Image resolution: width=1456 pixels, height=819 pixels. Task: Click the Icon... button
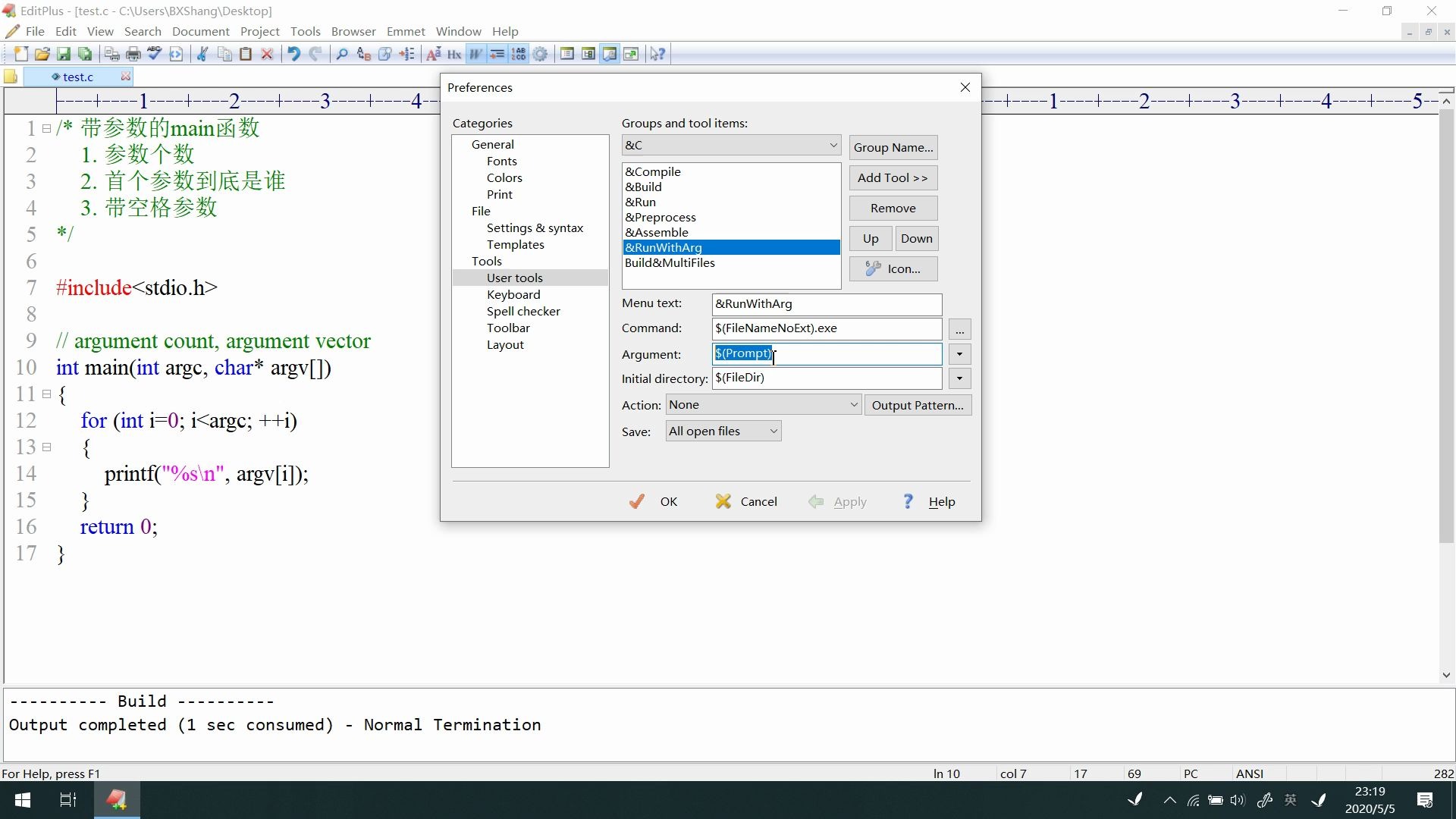tap(893, 268)
